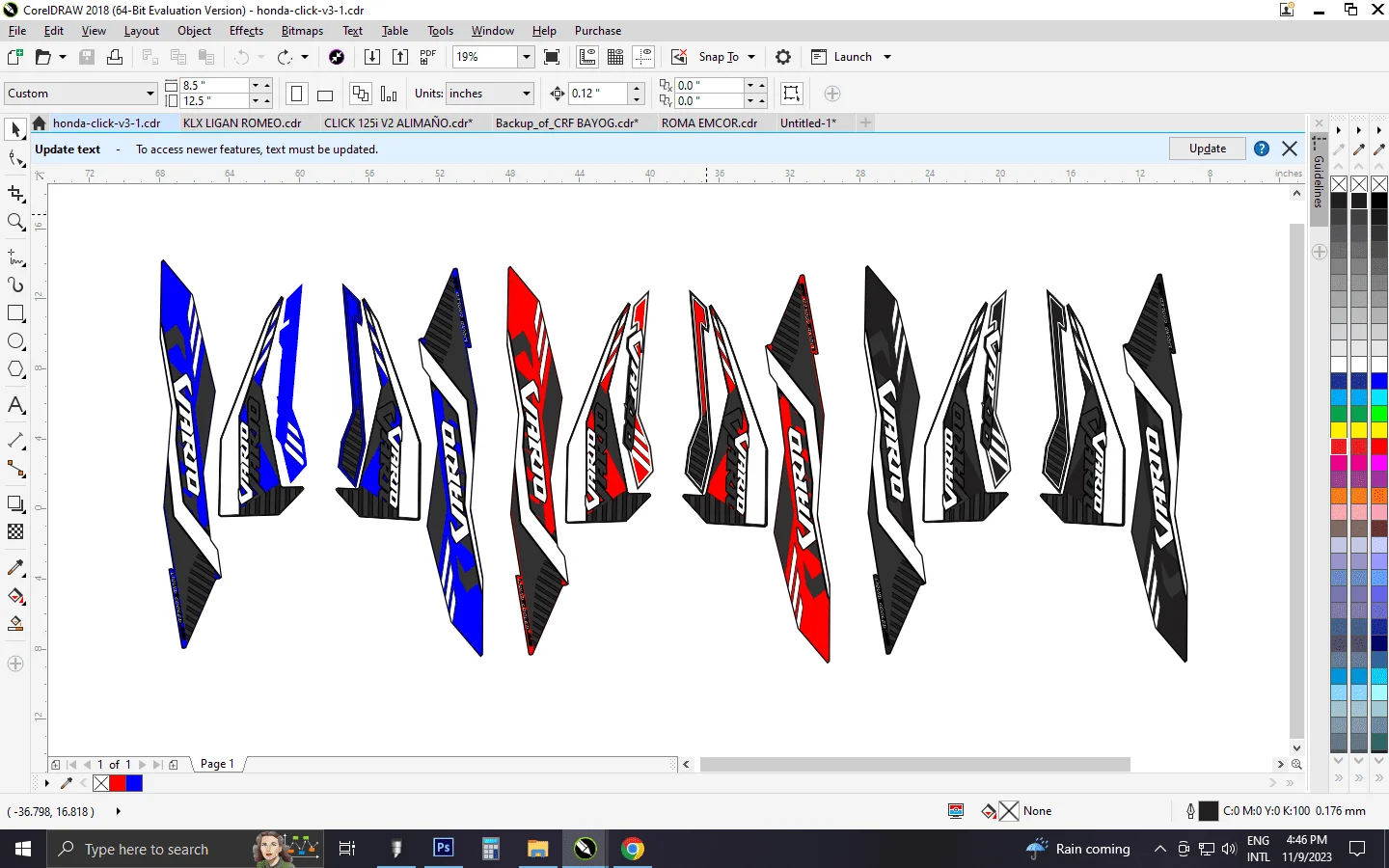Add a new document tab
The image size is (1389, 868).
click(865, 122)
